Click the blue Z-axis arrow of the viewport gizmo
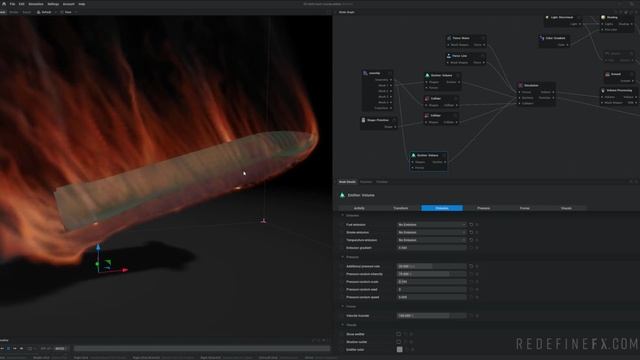 coord(98,248)
